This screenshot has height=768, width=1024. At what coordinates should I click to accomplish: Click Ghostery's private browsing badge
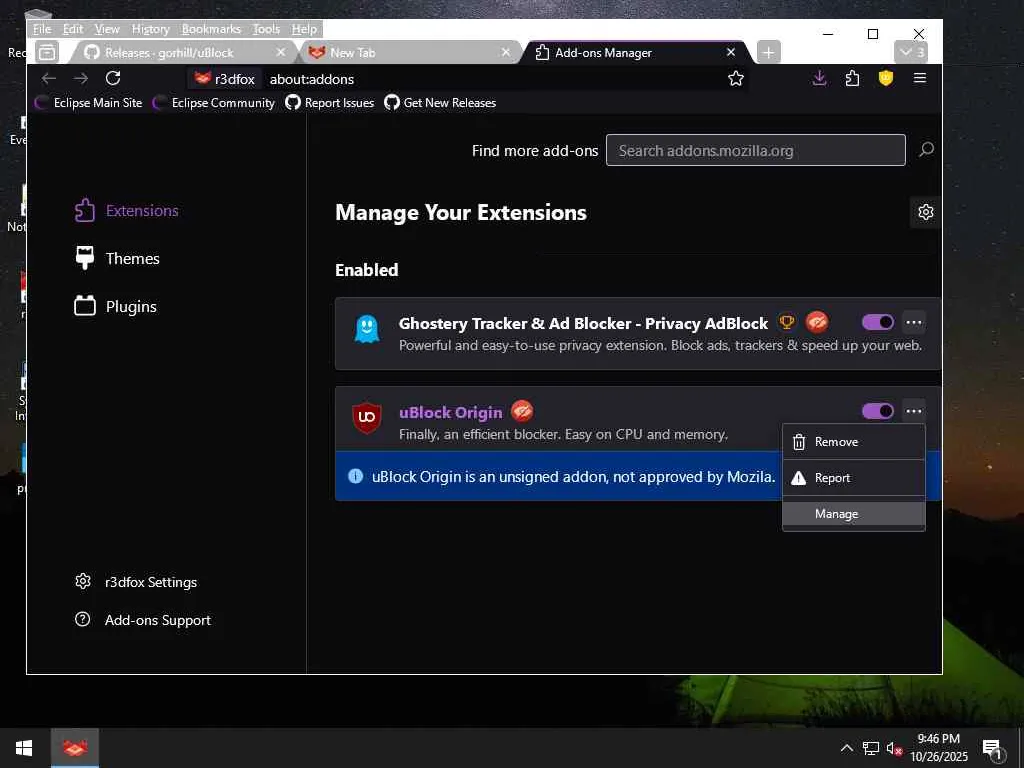[816, 322]
